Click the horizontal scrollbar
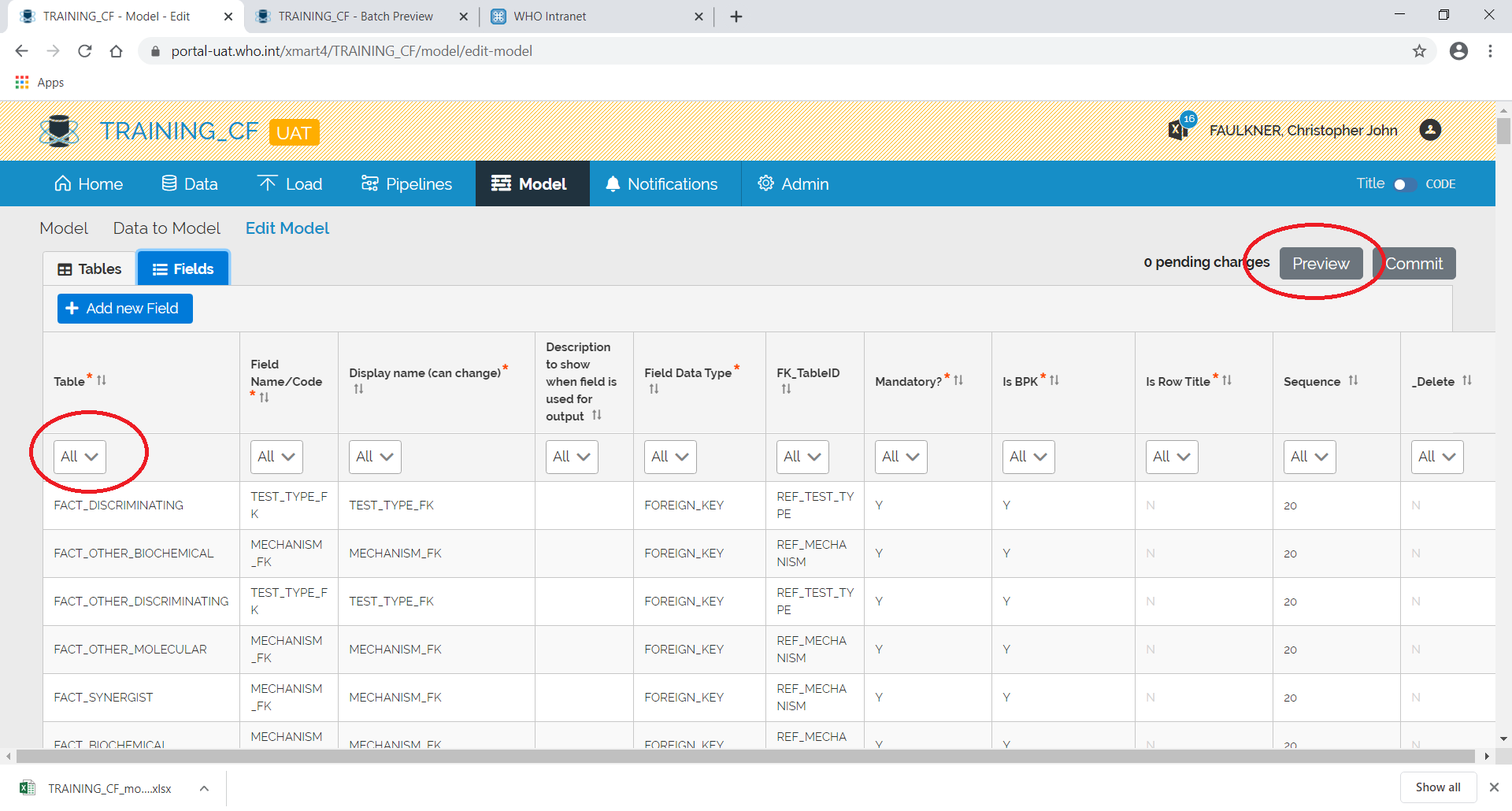 (745, 757)
